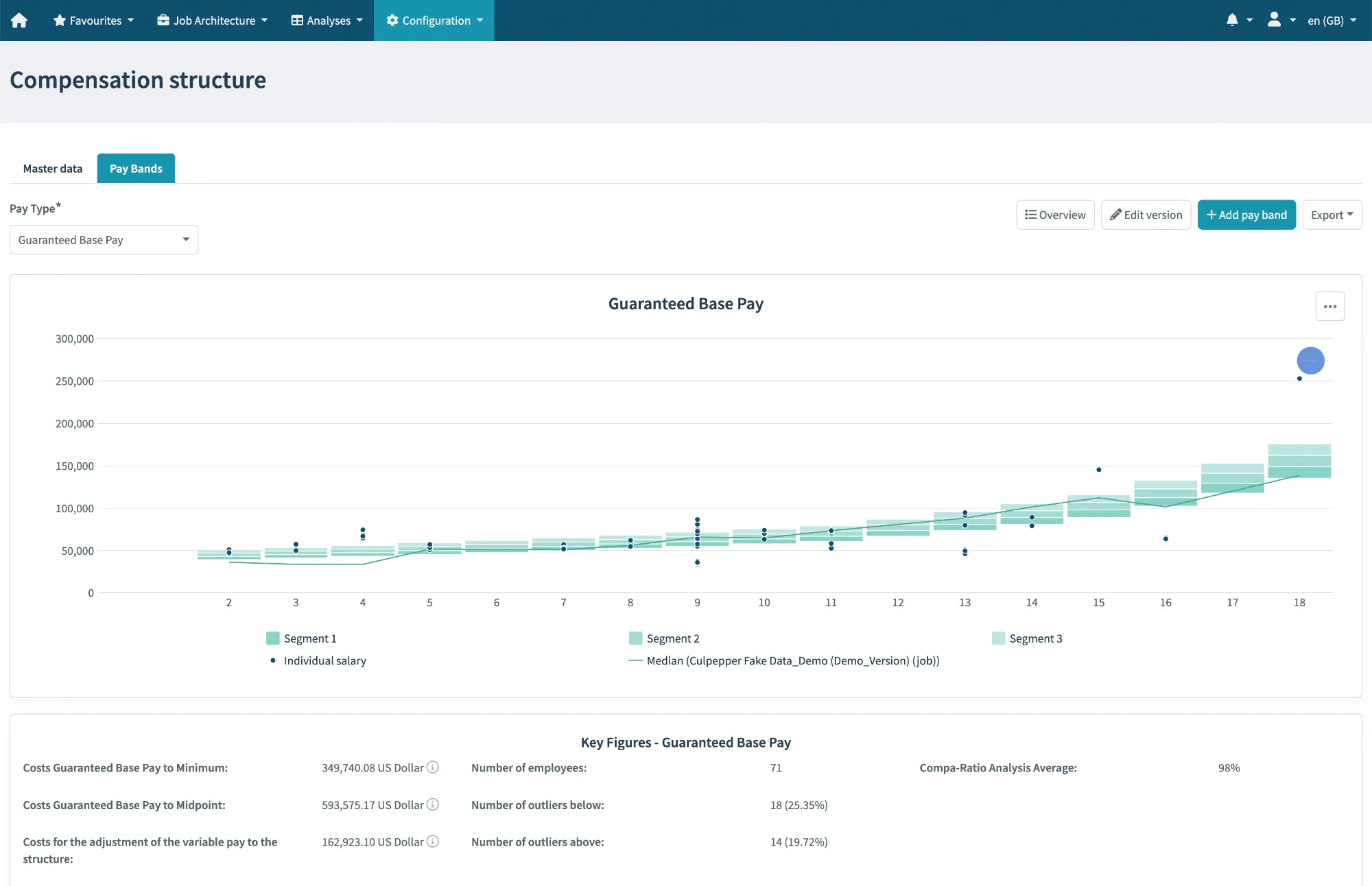Show info for variable pay adjustment cost
Viewport: 1372px width, 886px height.
(x=433, y=841)
